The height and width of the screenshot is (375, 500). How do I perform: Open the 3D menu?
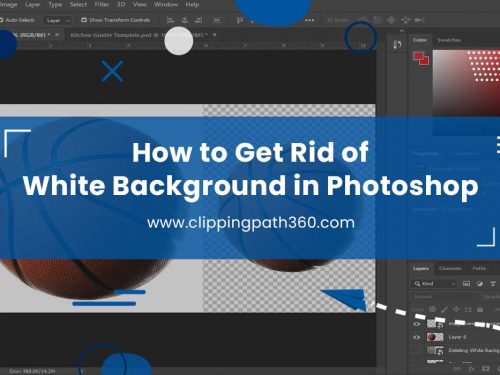pos(121,5)
